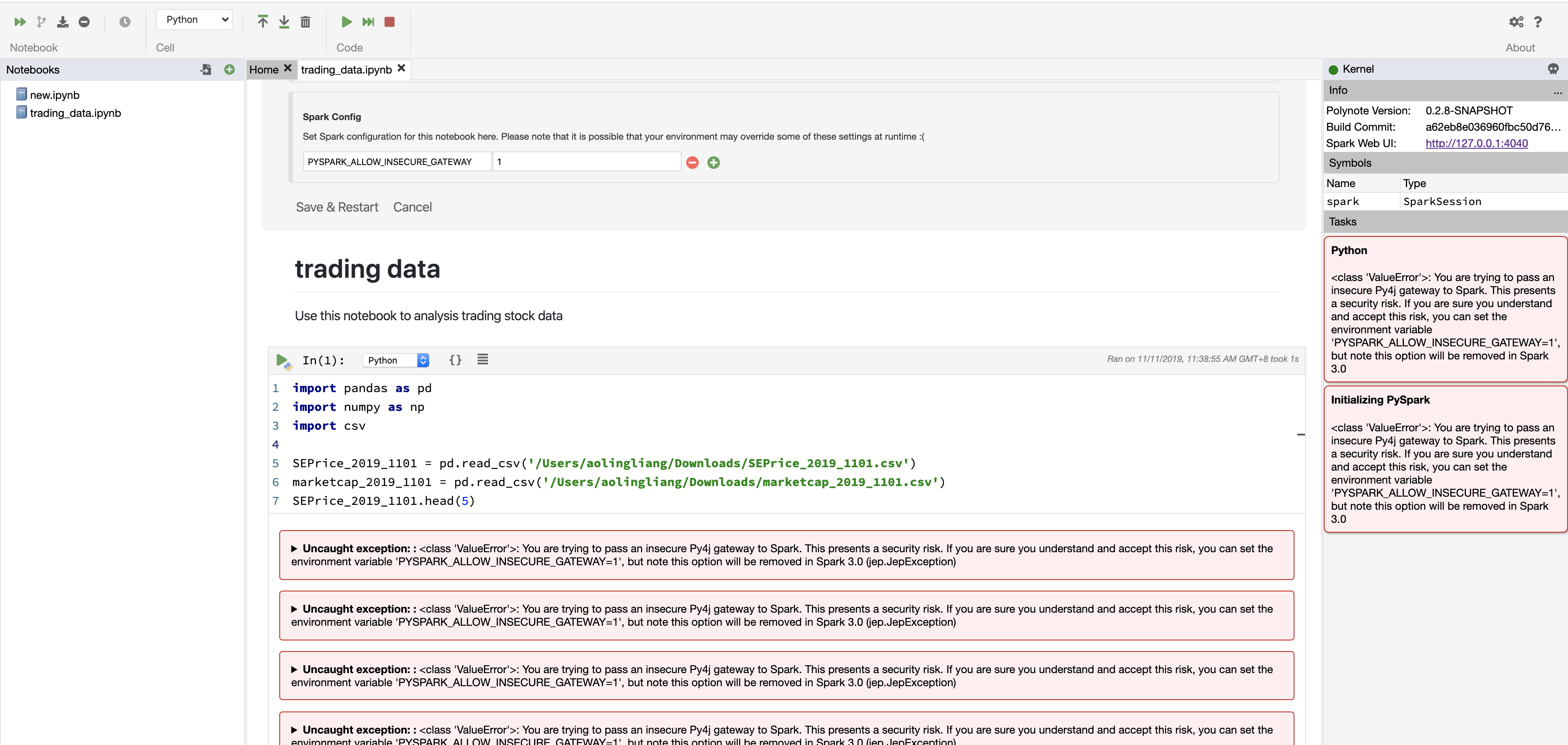
Task: Toggle the green kernel status indicator
Action: pos(1334,69)
